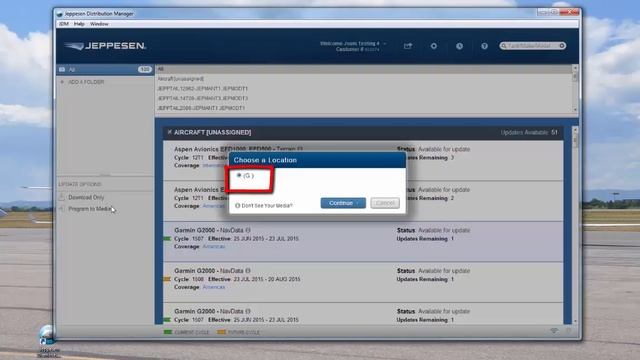Click the Download Only icon
Image resolution: width=640 pixels, height=360 pixels.
(62, 198)
